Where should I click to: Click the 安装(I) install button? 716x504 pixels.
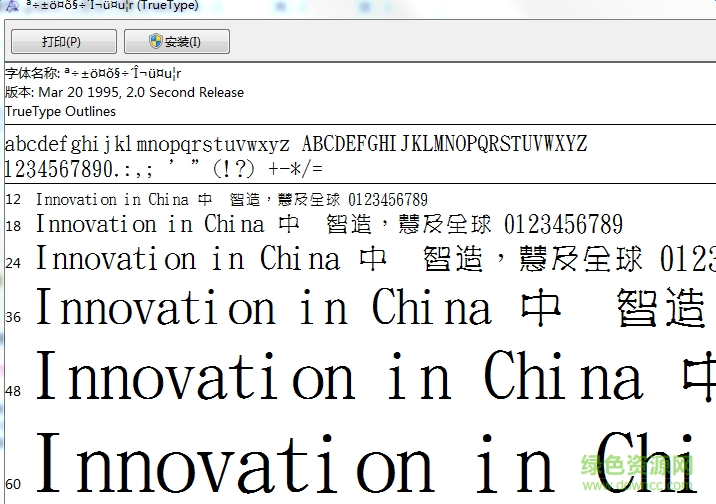(177, 42)
